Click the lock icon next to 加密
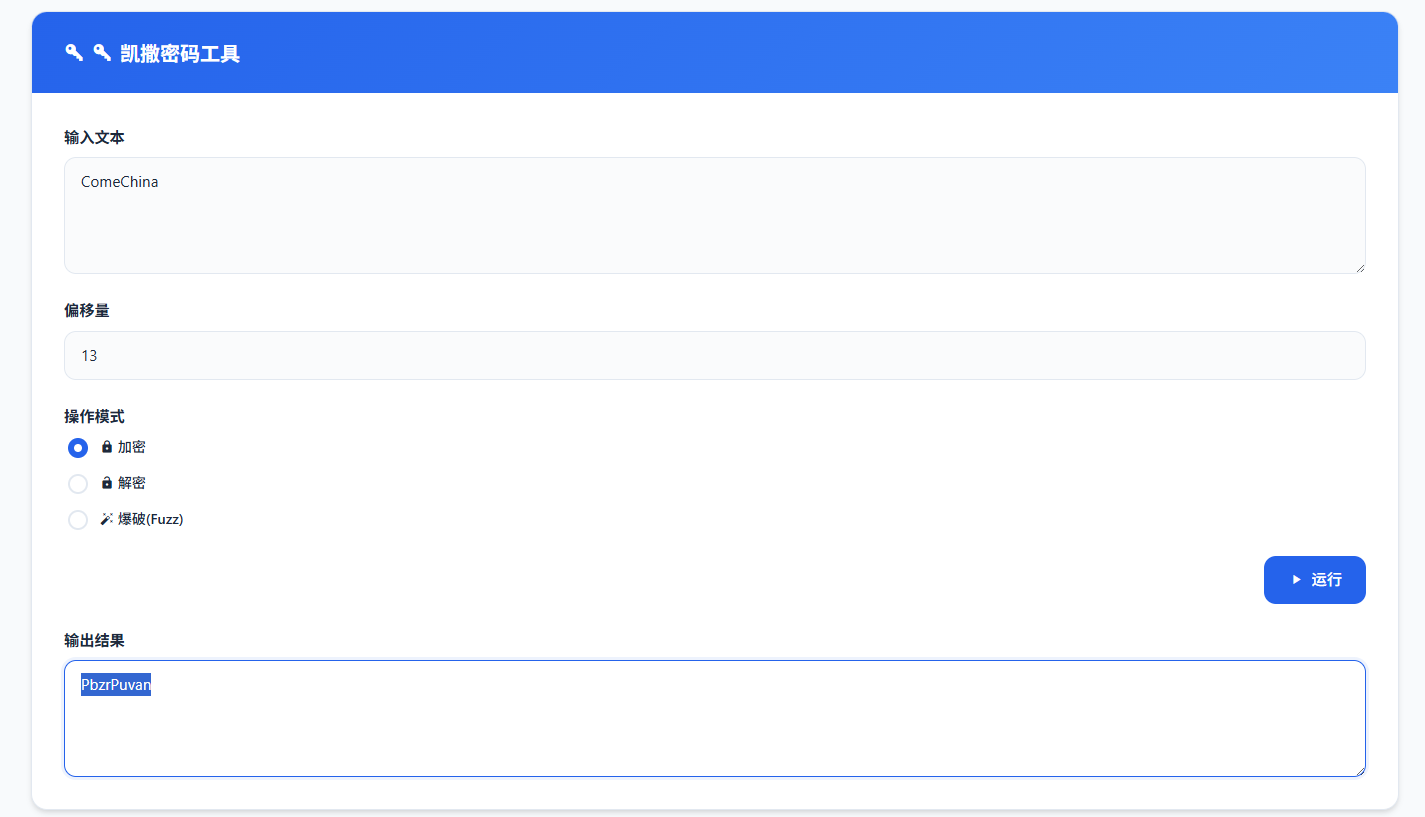Image resolution: width=1425 pixels, height=817 pixels. (x=107, y=447)
